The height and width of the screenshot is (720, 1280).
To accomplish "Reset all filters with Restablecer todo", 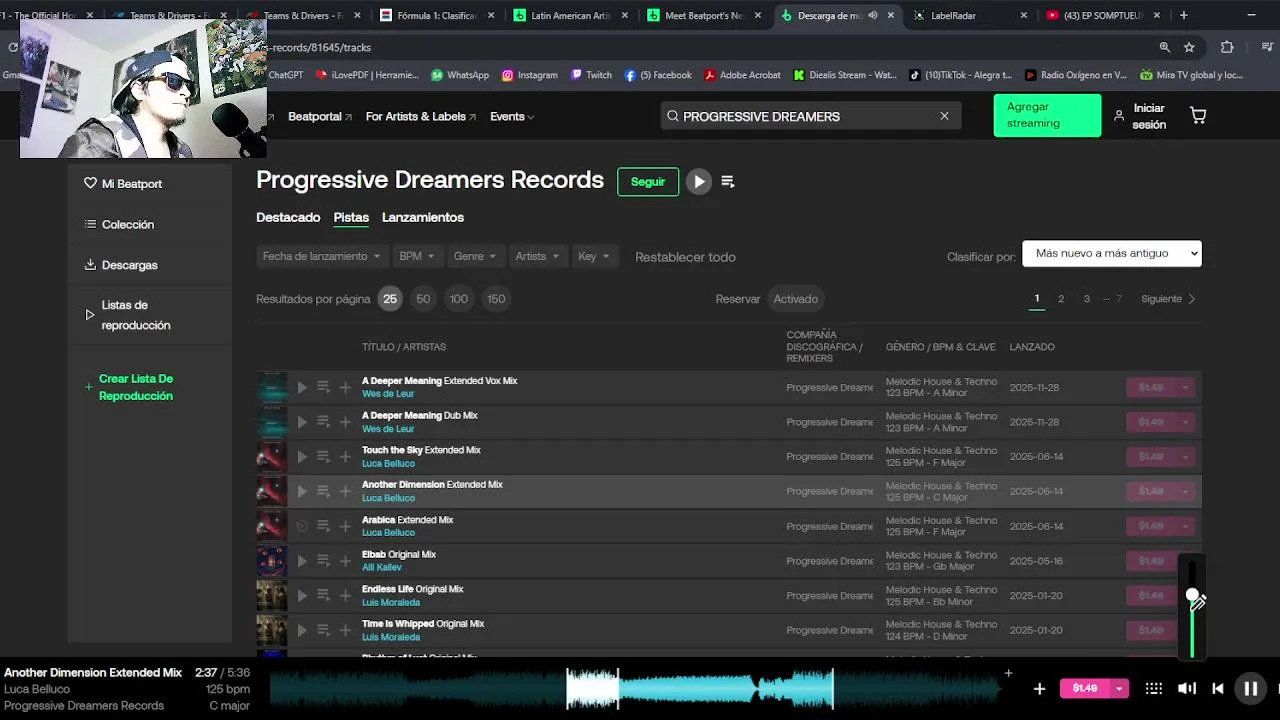I will tap(685, 257).
